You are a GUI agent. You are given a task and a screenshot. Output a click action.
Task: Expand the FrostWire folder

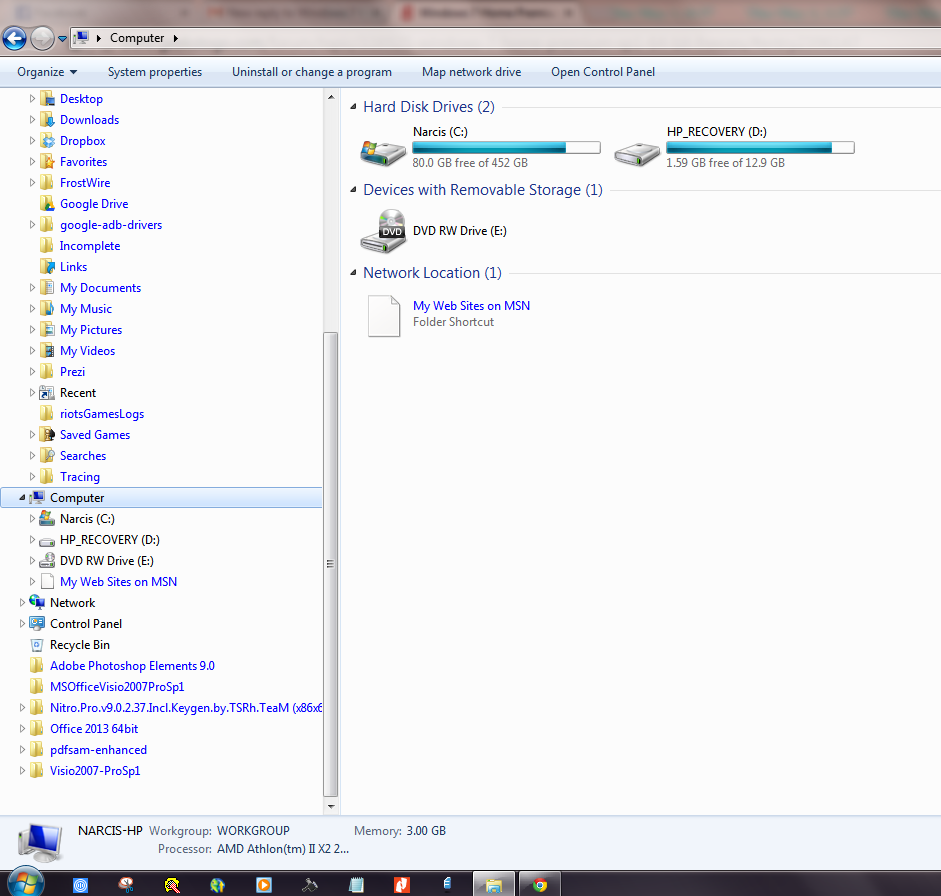32,182
